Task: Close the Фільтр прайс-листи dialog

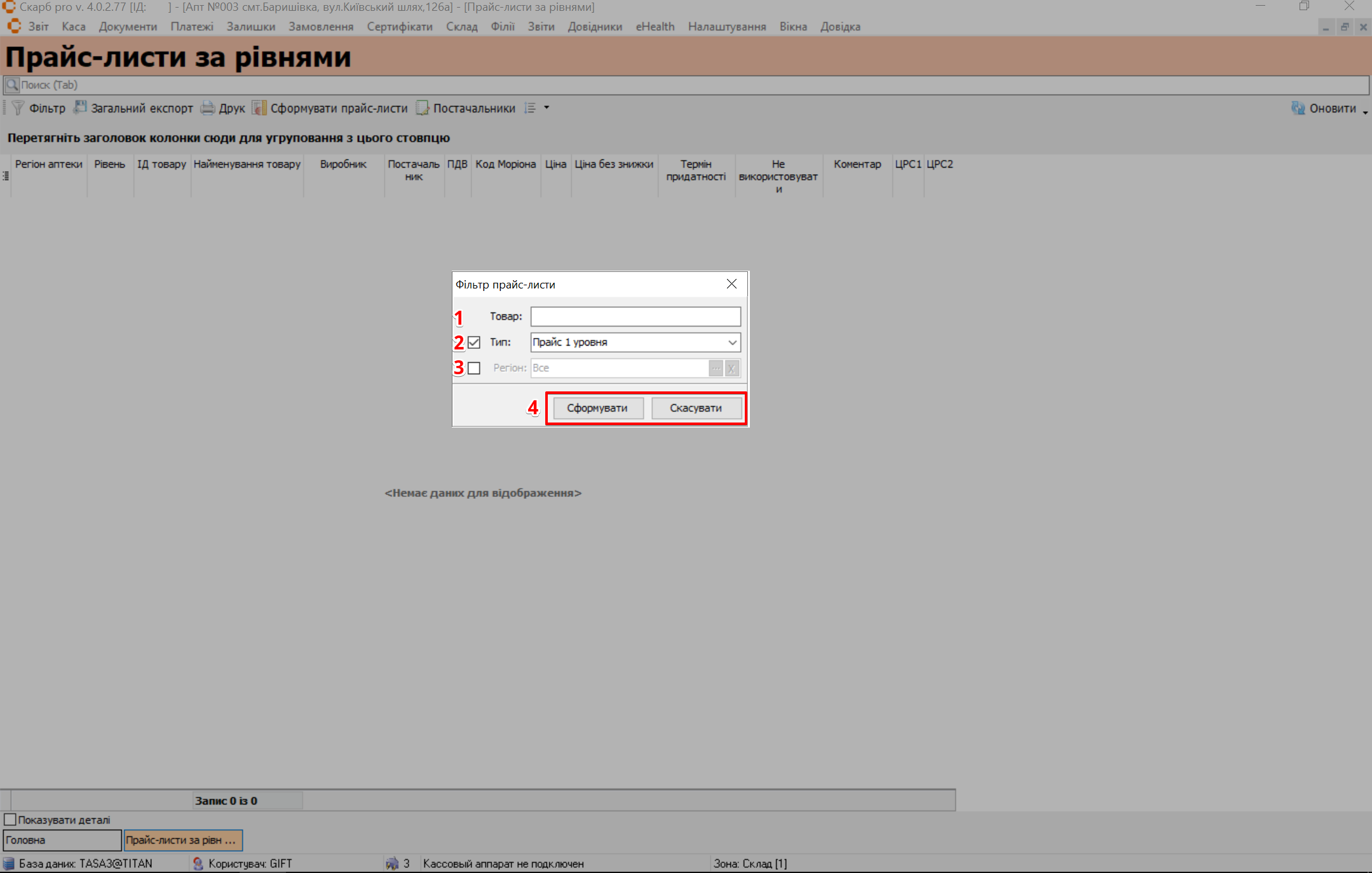Action: (731, 284)
